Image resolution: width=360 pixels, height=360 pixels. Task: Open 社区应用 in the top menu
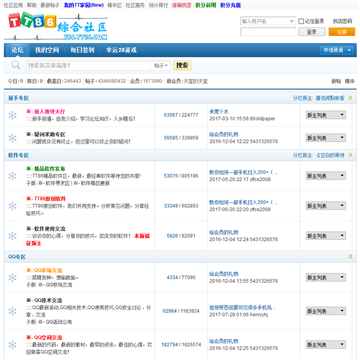pos(13,5)
